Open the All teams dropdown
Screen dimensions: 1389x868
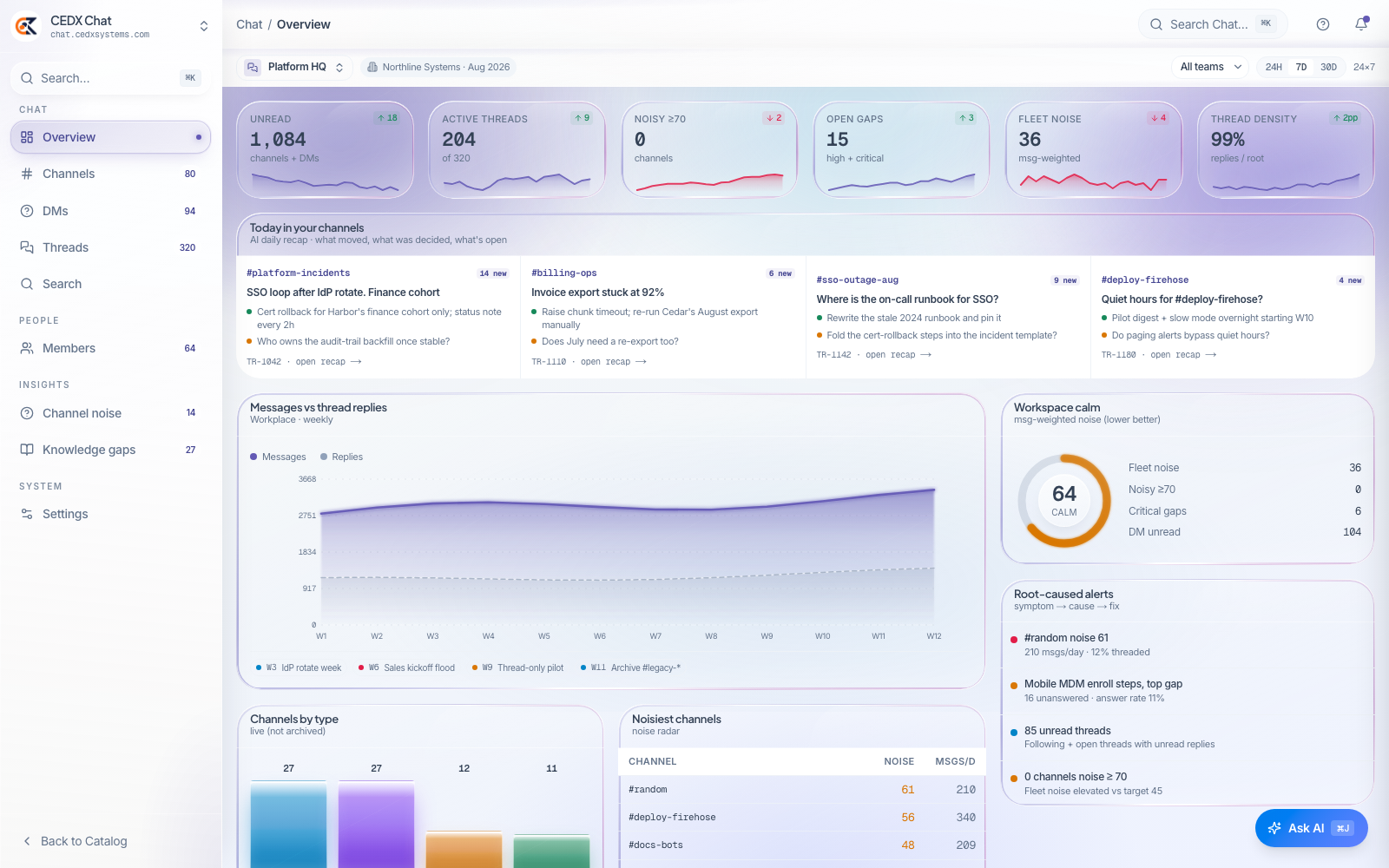[x=1211, y=67]
